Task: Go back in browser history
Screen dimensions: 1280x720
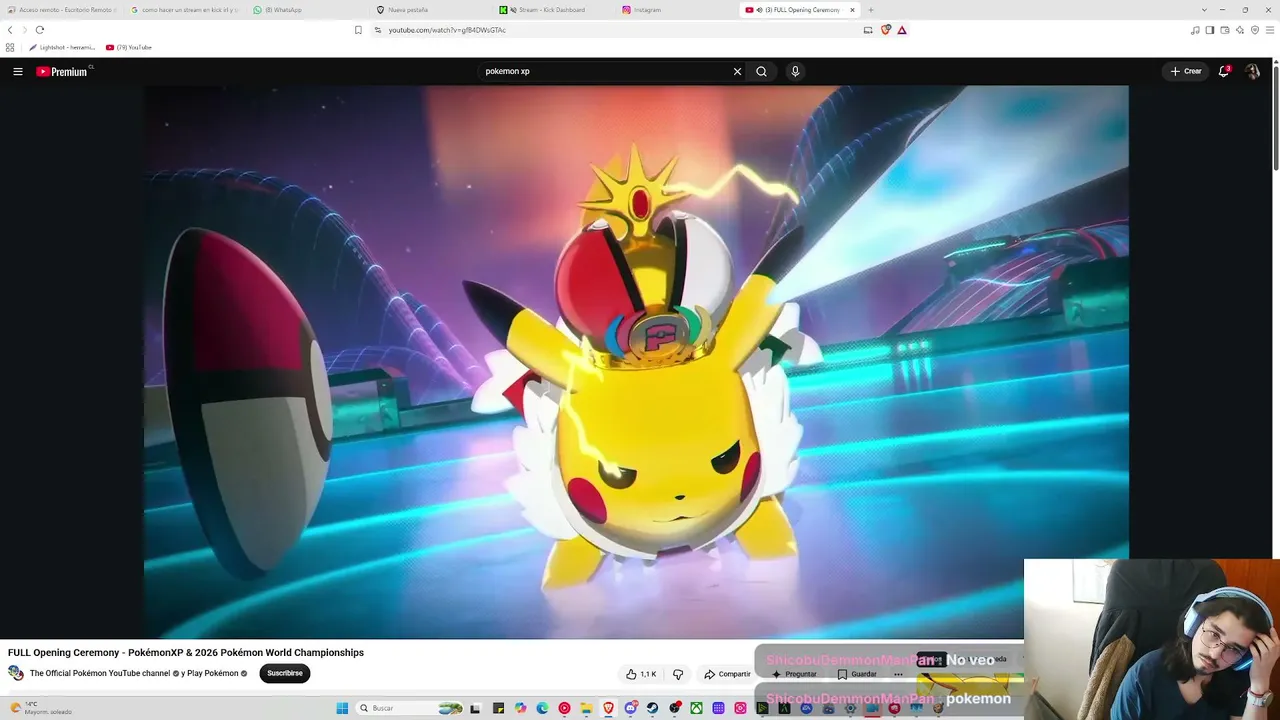Action: [x=10, y=30]
